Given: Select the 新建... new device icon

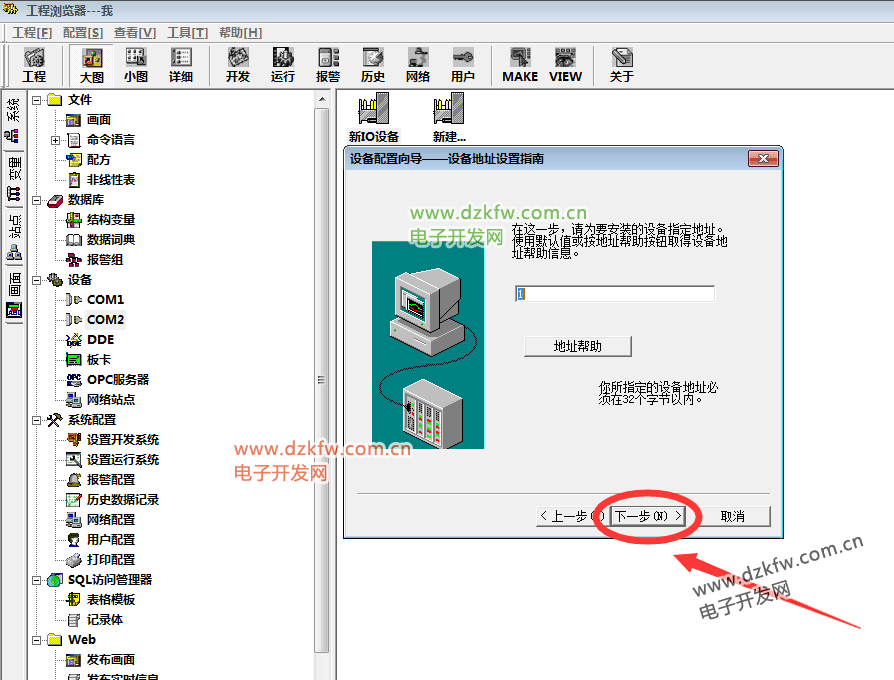Looking at the screenshot, I should pos(449,118).
